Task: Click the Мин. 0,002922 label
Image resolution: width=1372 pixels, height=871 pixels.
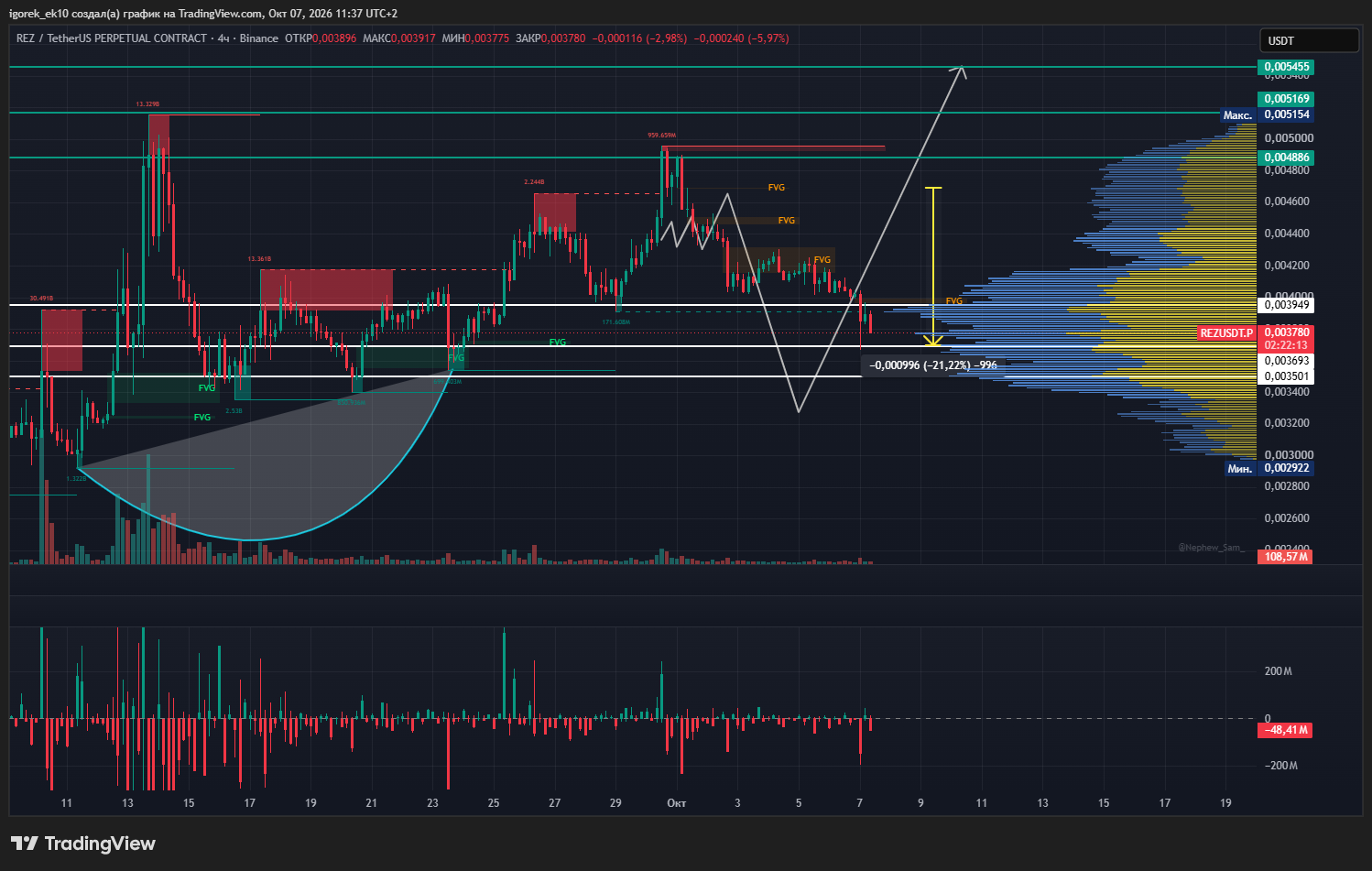Action: tap(1269, 468)
